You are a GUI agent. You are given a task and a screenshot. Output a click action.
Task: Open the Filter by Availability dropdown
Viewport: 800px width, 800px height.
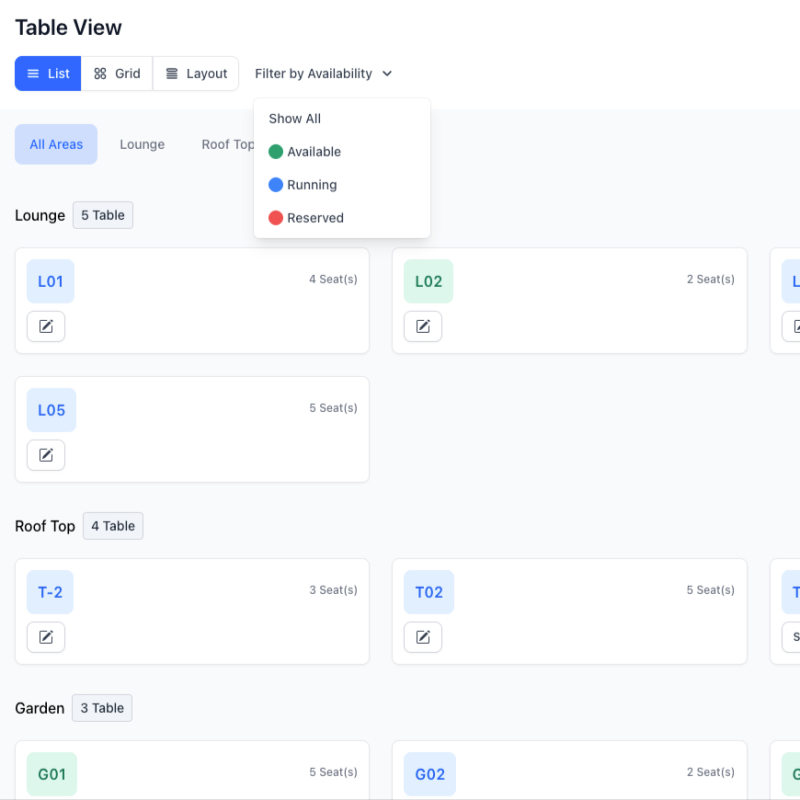[x=323, y=73]
